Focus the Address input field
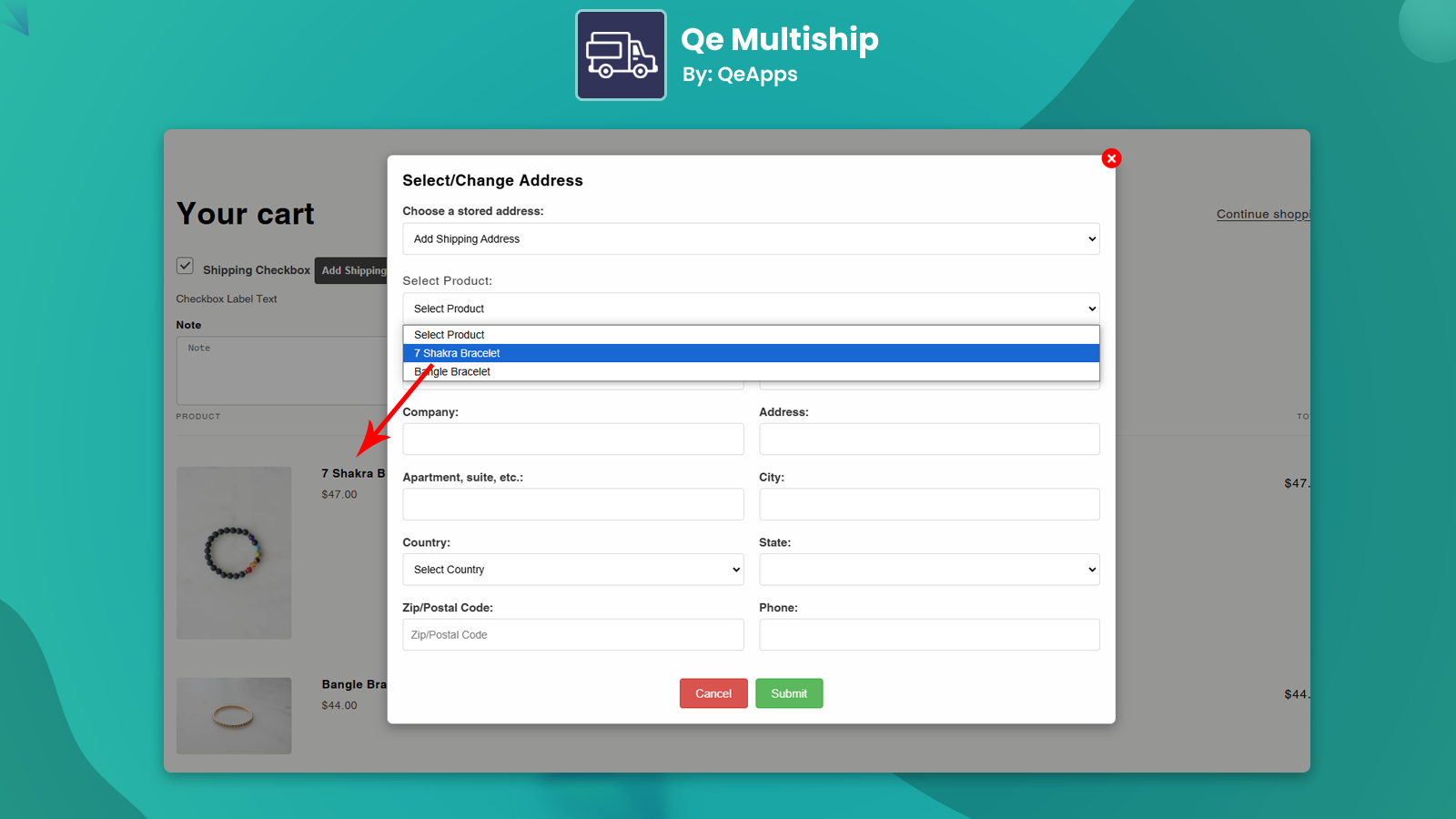The height and width of the screenshot is (819, 1456). [x=929, y=439]
